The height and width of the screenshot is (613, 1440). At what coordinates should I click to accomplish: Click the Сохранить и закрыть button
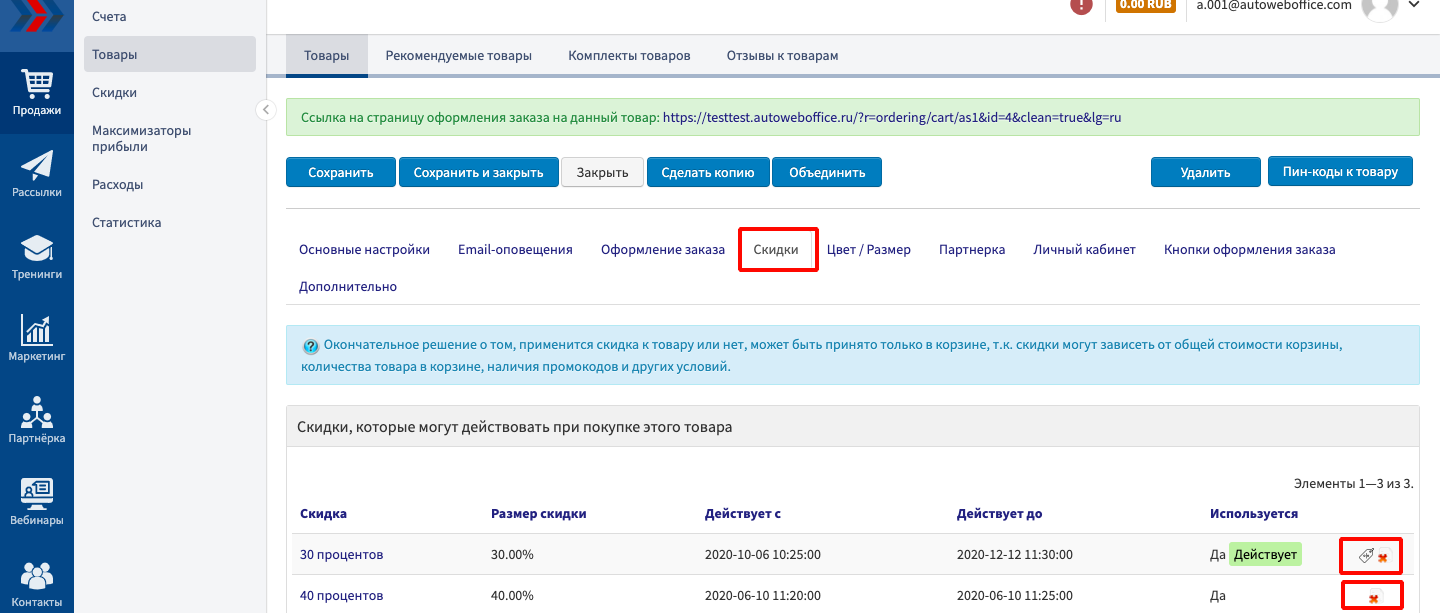tap(478, 172)
